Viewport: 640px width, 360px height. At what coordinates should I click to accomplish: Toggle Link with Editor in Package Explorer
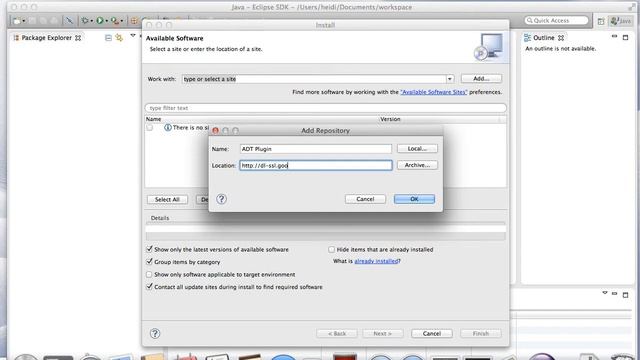click(x=119, y=38)
